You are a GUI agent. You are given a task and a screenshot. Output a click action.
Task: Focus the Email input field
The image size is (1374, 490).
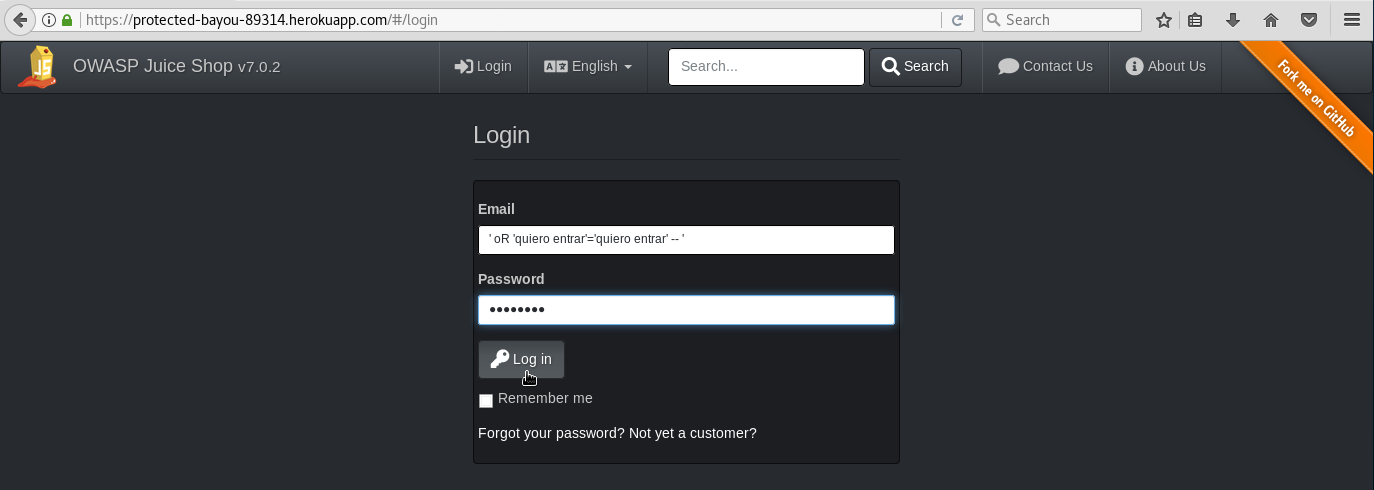point(686,240)
